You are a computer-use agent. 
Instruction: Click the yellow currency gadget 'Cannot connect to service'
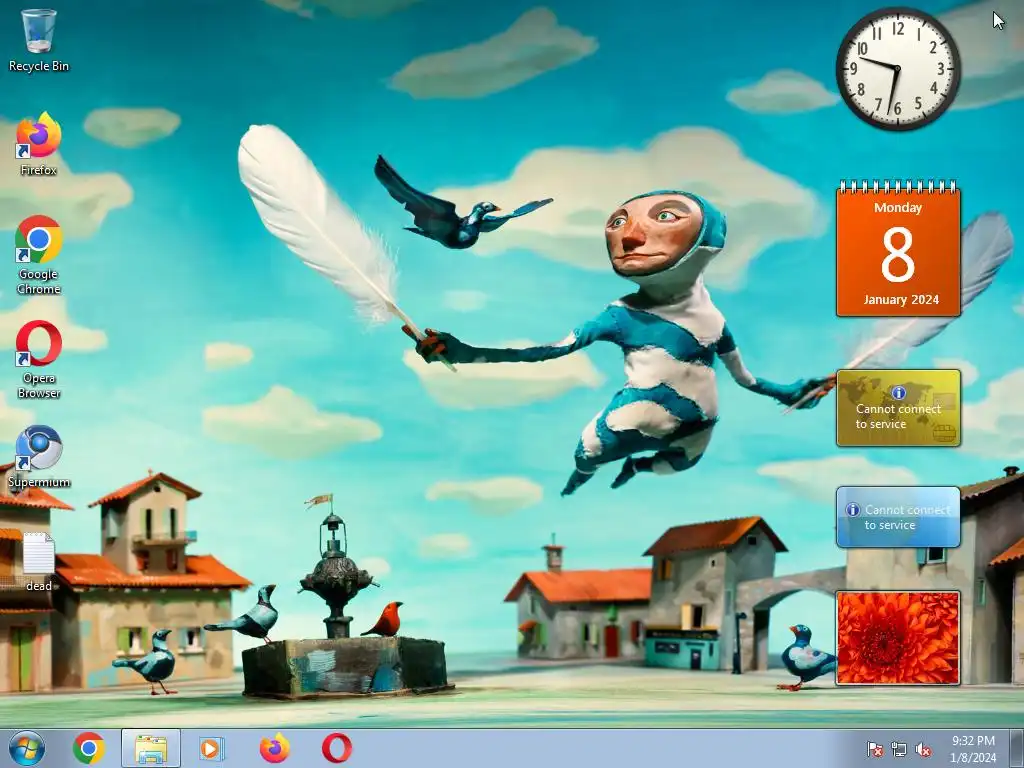tap(898, 408)
